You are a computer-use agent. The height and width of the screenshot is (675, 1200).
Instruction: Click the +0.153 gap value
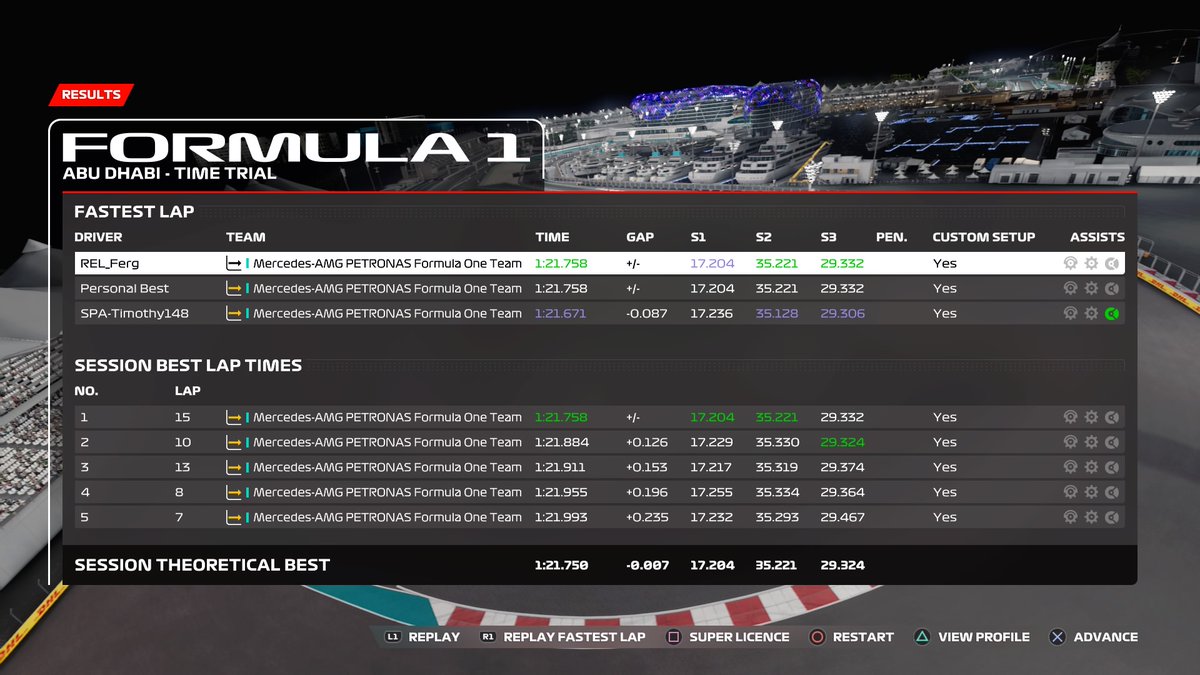tap(647, 467)
